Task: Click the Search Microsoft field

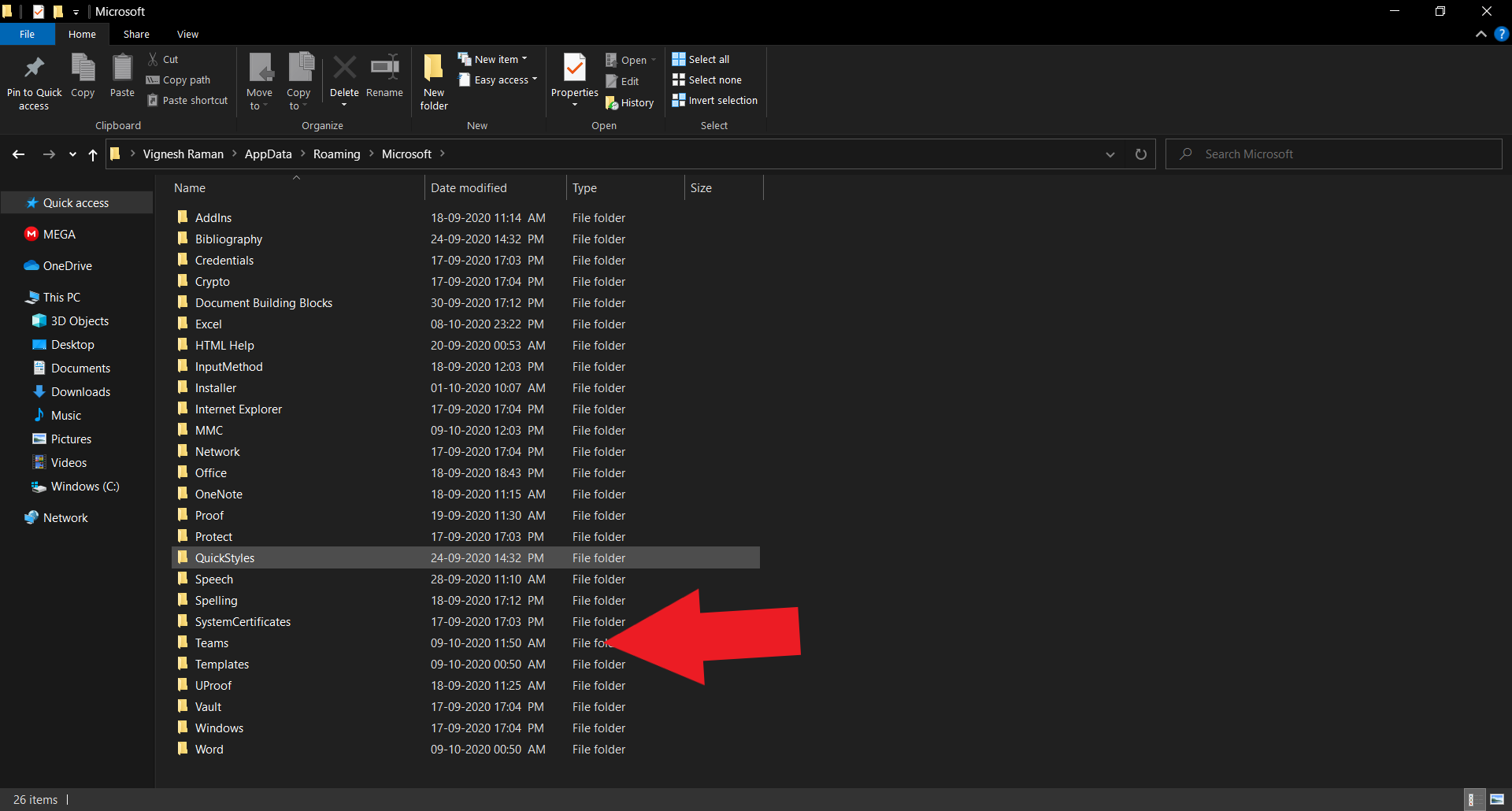Action: [x=1334, y=154]
